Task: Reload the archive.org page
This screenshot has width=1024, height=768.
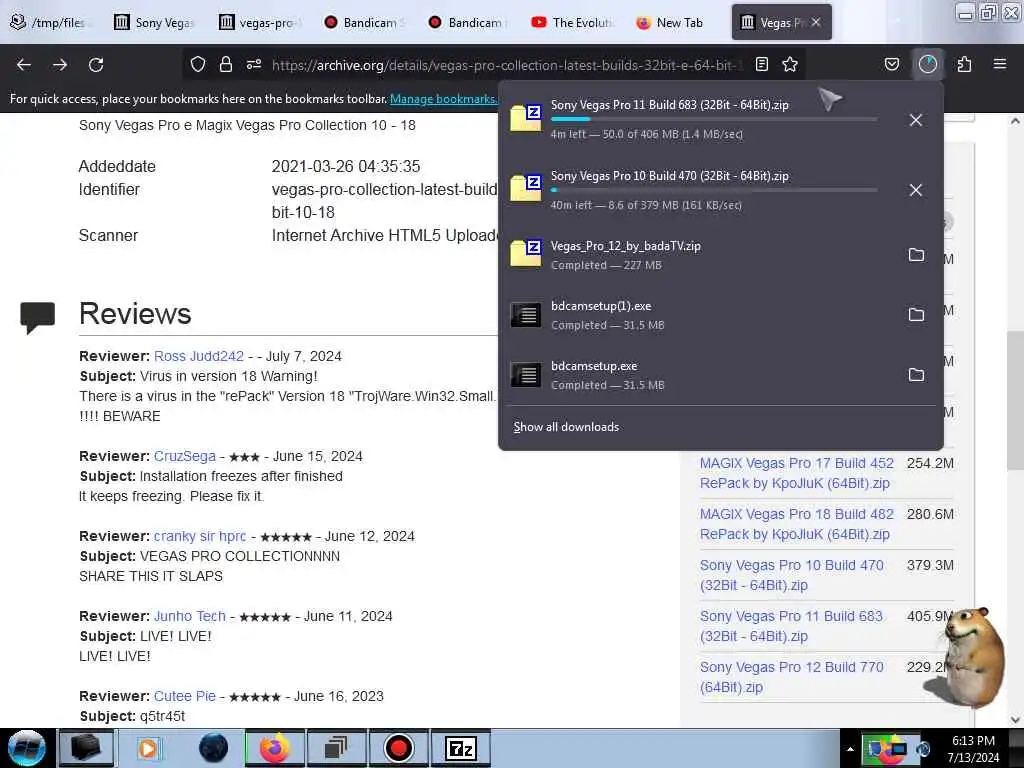Action: (96, 65)
